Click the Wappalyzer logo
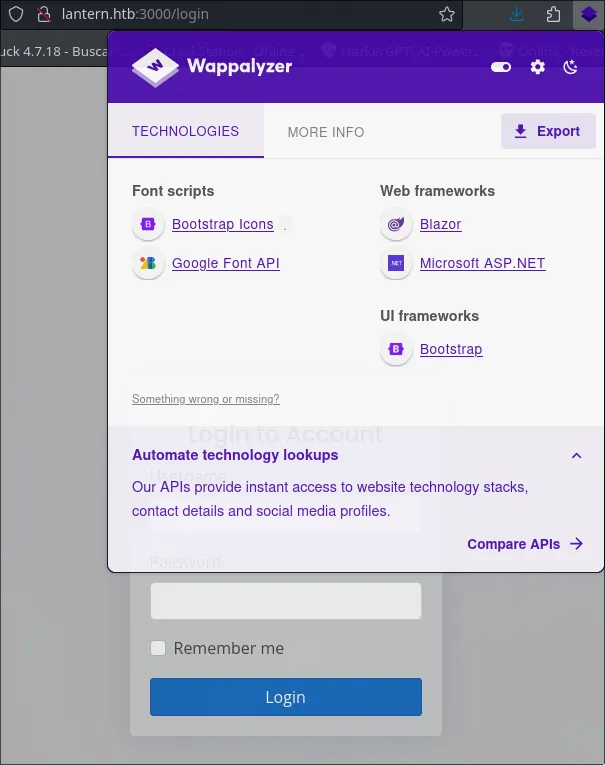 212,67
